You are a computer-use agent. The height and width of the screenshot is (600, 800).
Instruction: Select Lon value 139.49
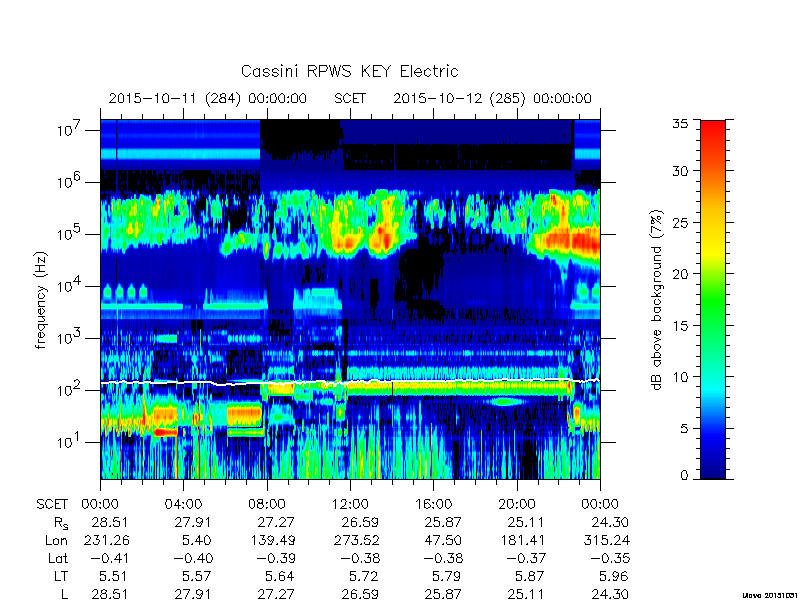click(x=272, y=540)
